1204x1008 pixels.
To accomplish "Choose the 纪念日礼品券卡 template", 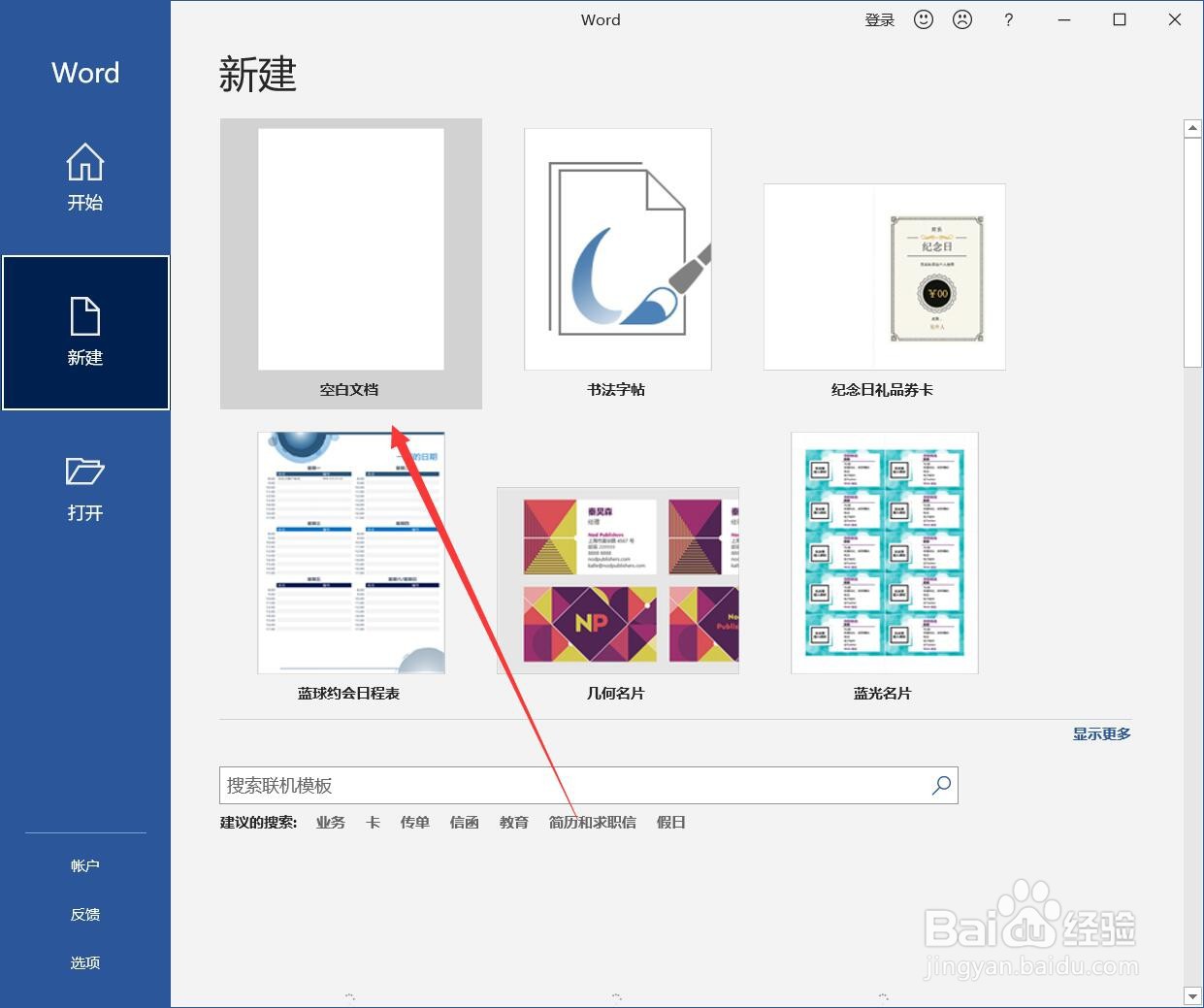I will tap(884, 291).
